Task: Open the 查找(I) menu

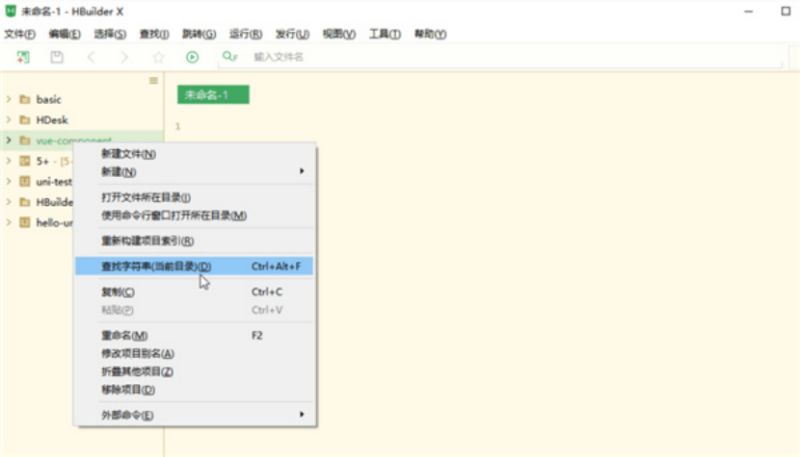Action: [155, 34]
